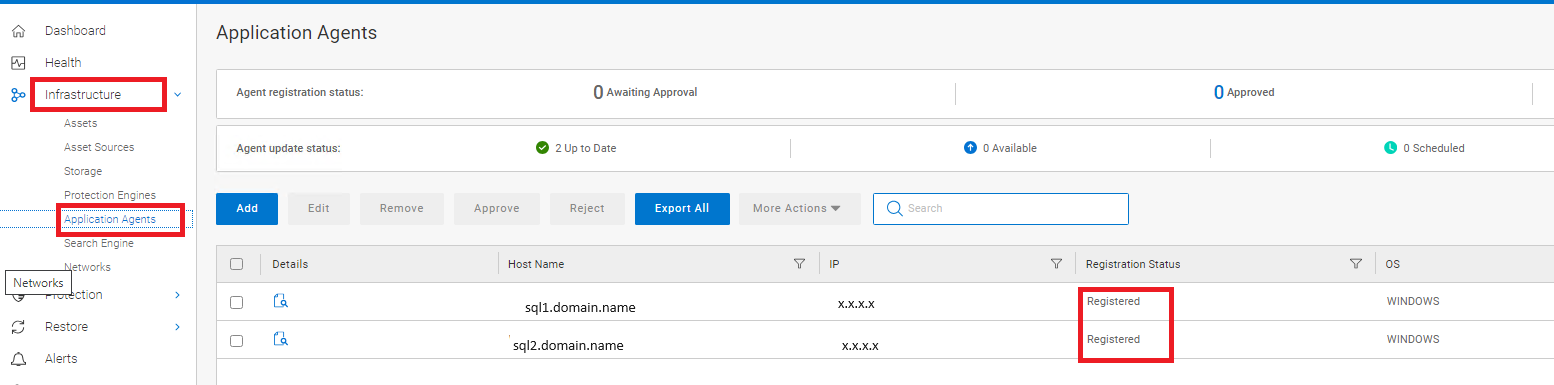1554x385 pixels.
Task: Open details icon for sql1.domain.name
Action: pyautogui.click(x=281, y=301)
